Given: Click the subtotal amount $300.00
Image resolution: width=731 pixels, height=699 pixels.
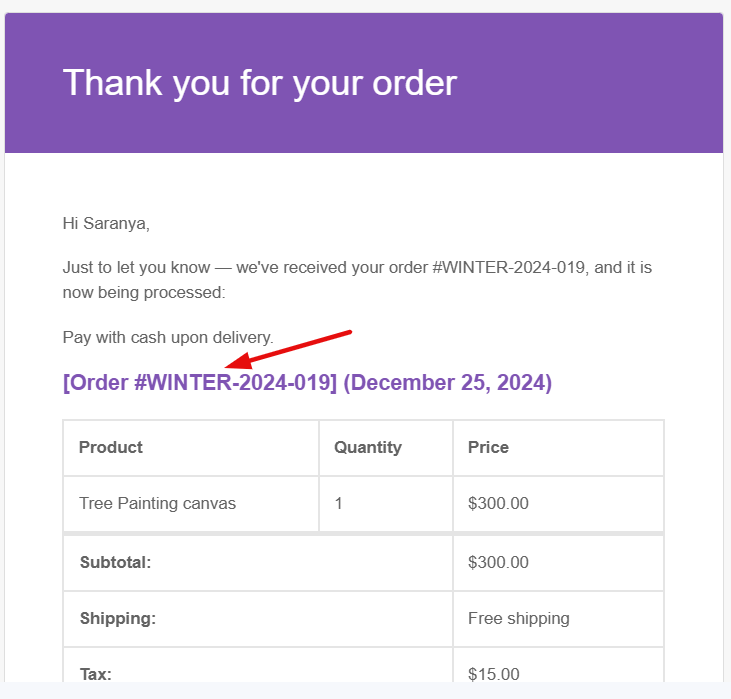Looking at the screenshot, I should coord(499,562).
